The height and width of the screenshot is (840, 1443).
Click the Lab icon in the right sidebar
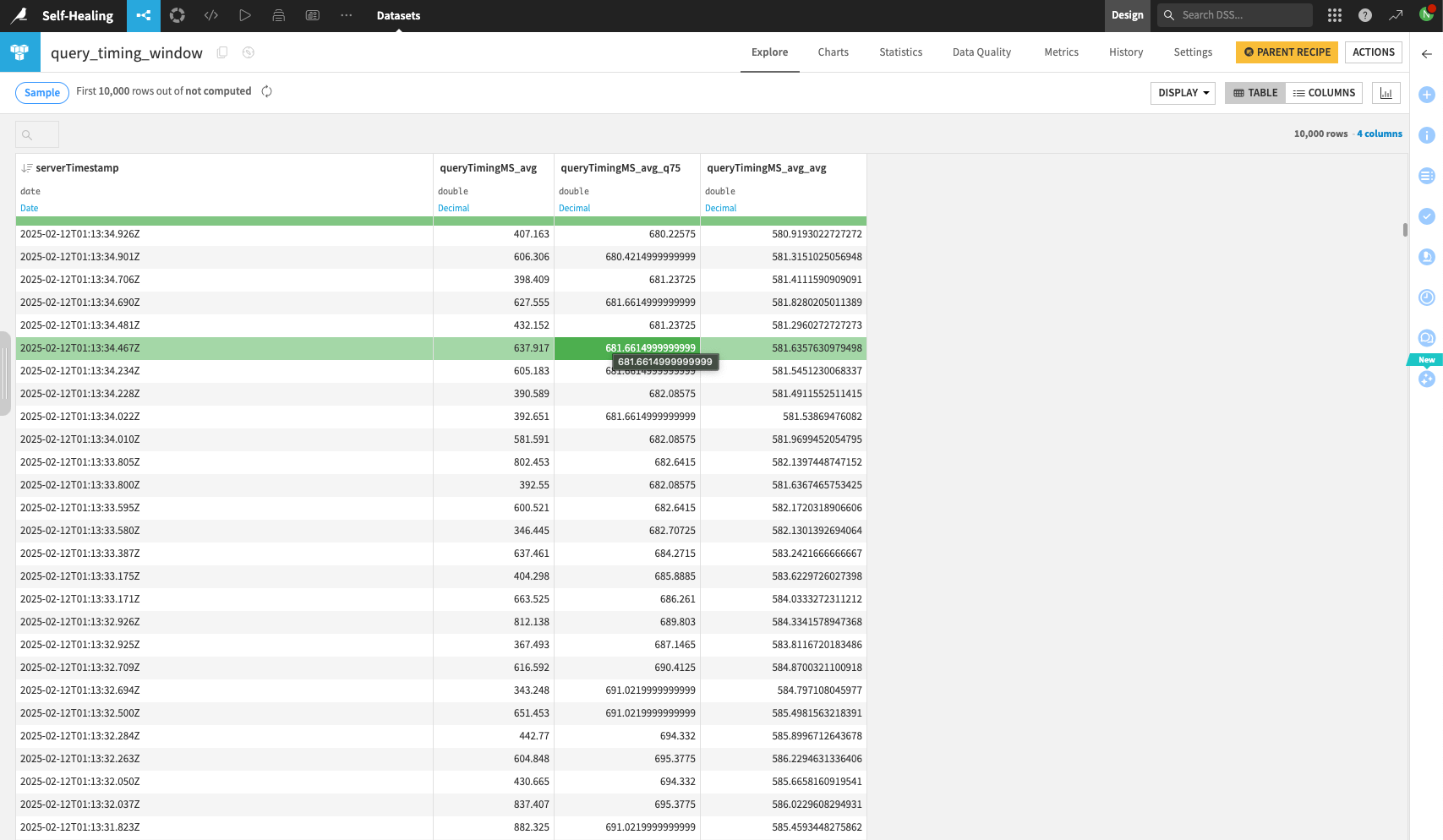(x=1427, y=257)
